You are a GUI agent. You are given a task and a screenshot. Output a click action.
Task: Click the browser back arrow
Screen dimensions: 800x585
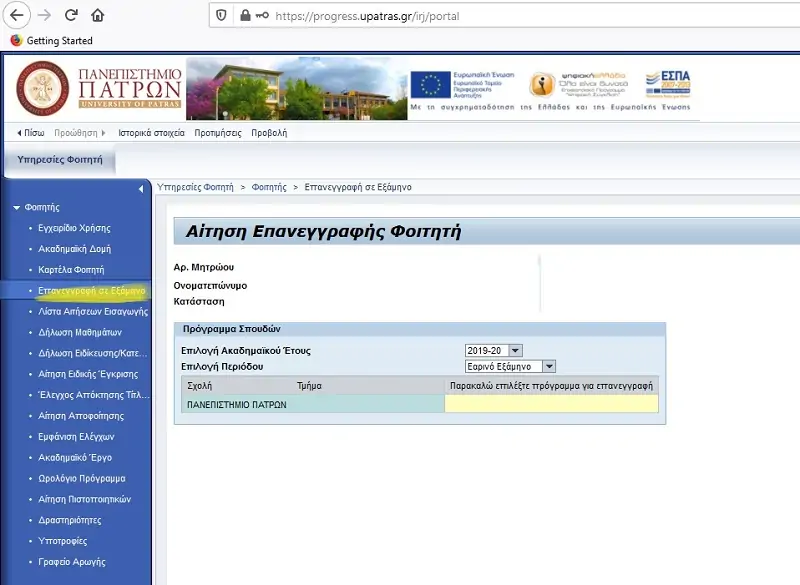18,16
